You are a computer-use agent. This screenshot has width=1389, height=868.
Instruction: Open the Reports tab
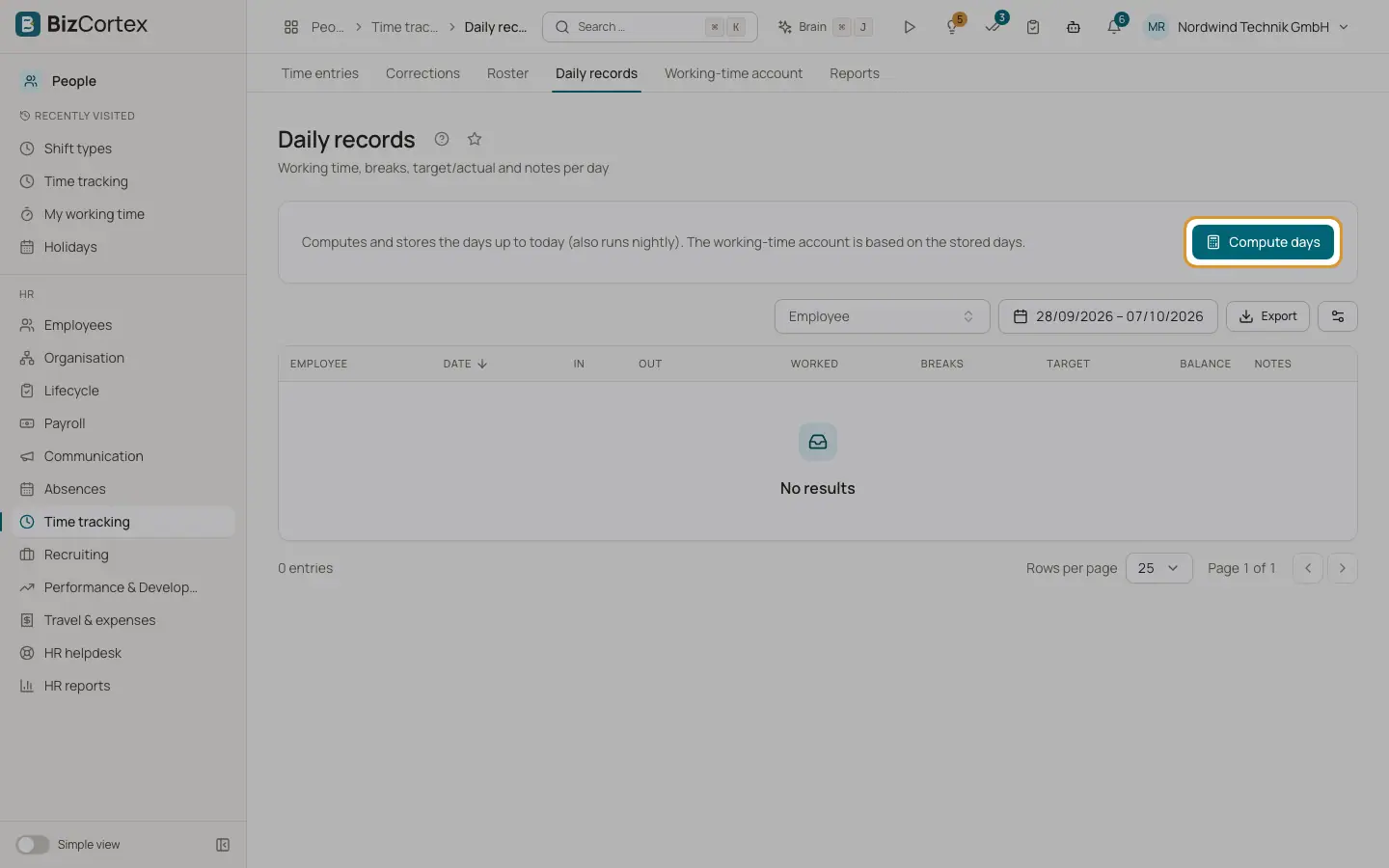coord(855,73)
